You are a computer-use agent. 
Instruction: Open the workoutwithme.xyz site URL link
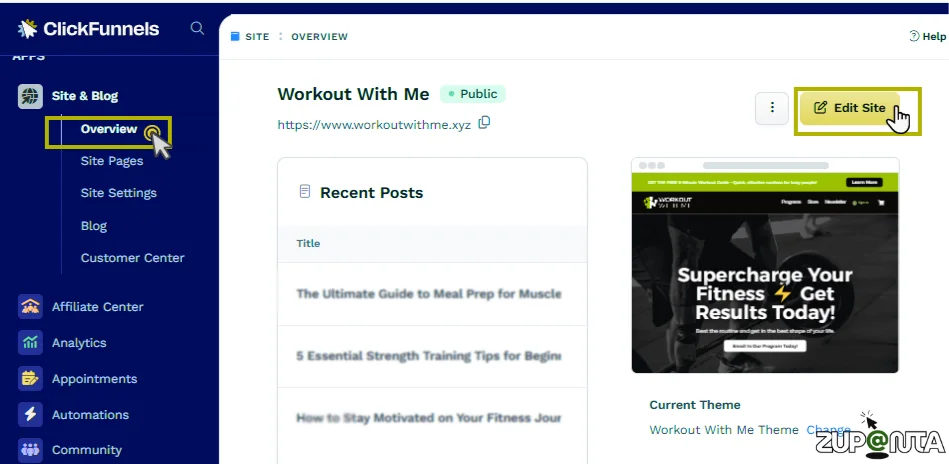tap(374, 125)
